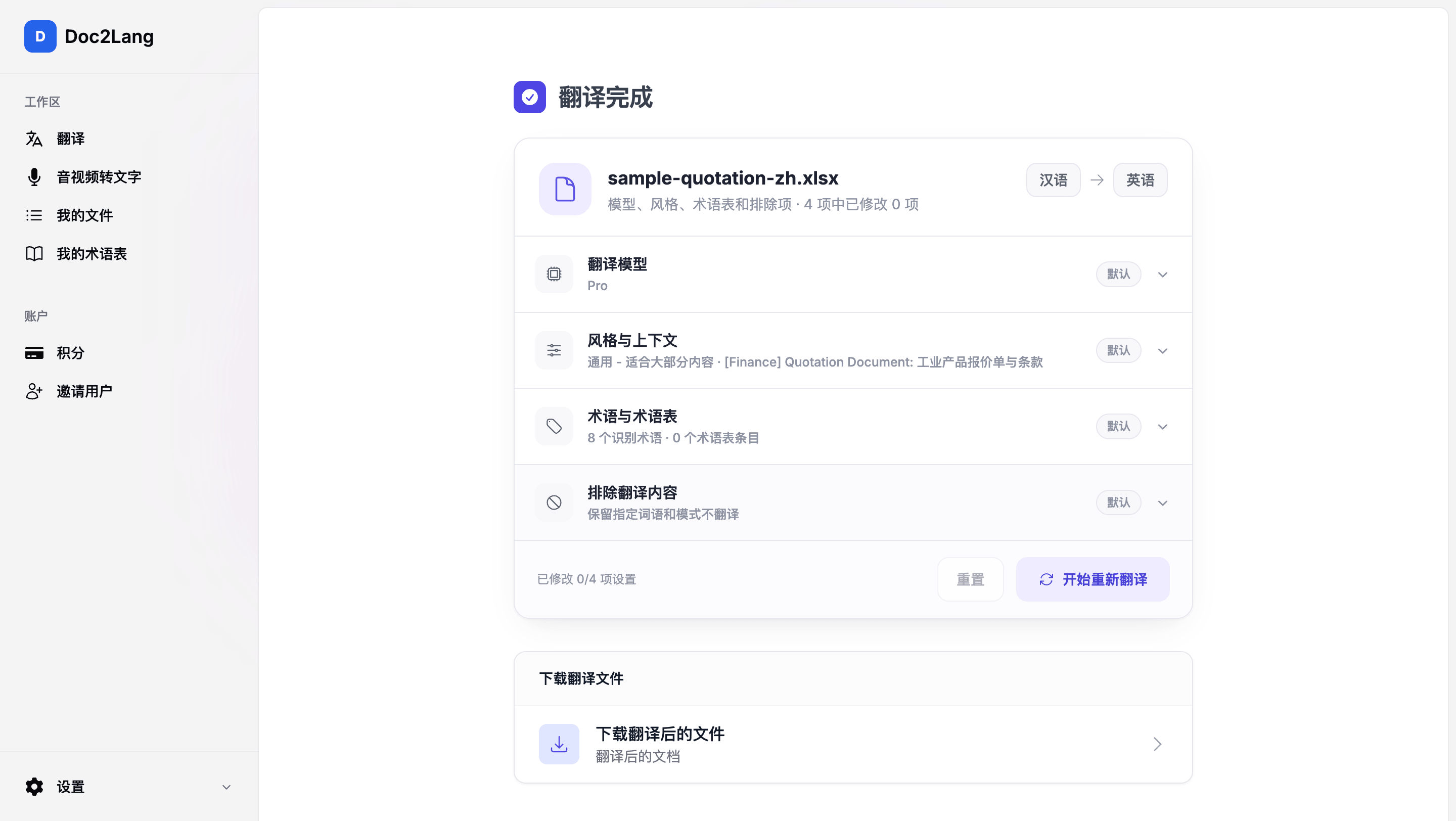Expand the 设置 menu chevron in the sidebar
The image size is (1456, 821).
point(226,787)
